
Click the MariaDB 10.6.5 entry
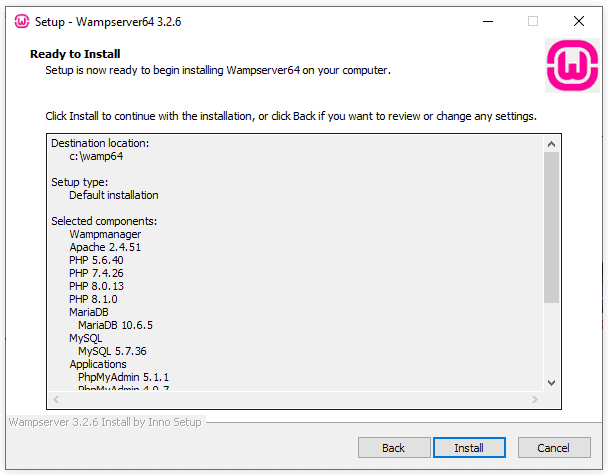(115, 325)
